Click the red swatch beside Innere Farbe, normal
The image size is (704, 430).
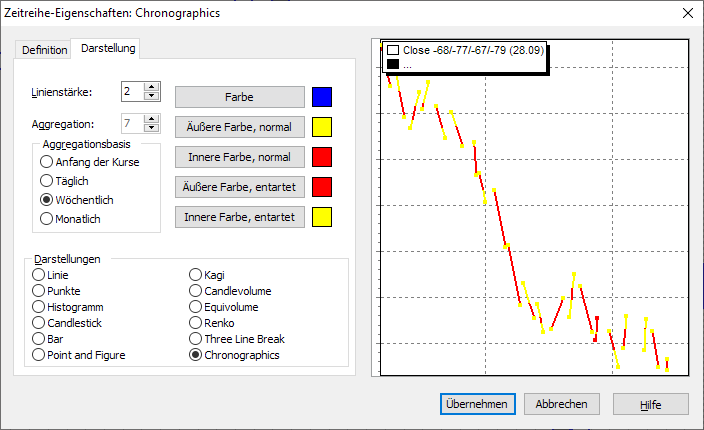322,157
